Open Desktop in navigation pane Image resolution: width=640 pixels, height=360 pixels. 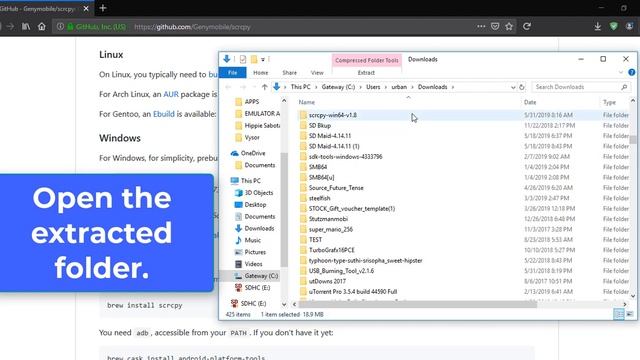coord(255,204)
